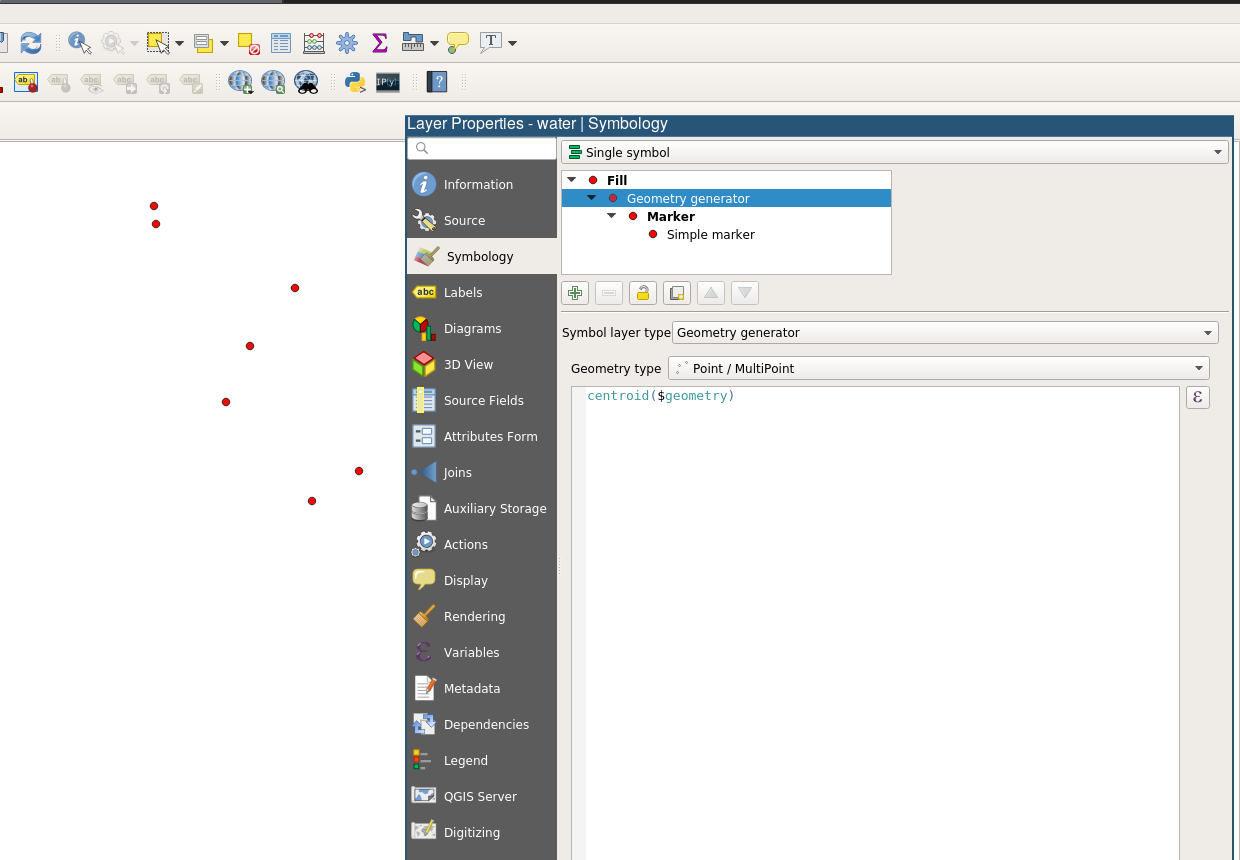
Task: Click the Show Statistical Summary sigma icon
Action: coord(379,43)
